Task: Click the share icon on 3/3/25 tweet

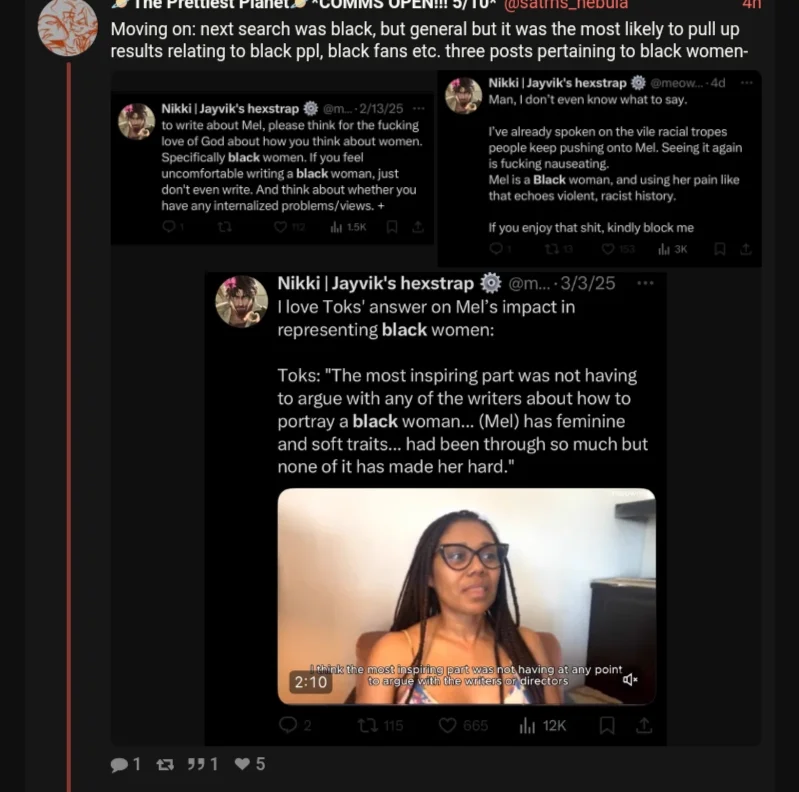Action: 644,725
